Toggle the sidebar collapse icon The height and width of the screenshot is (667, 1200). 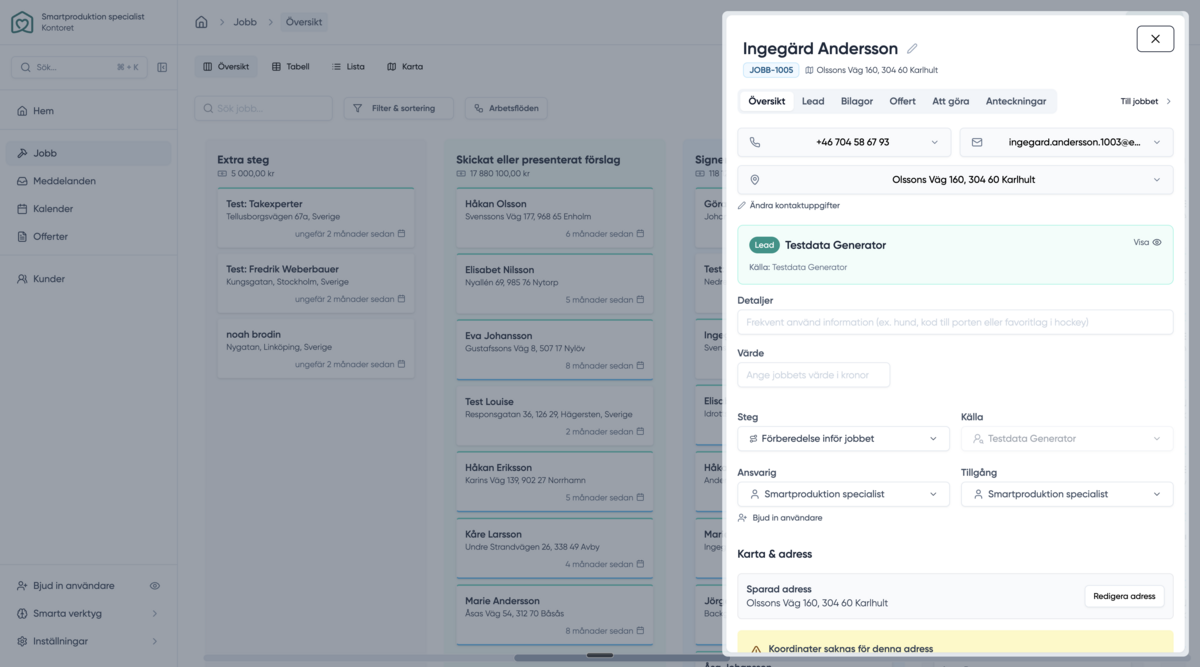(162, 67)
